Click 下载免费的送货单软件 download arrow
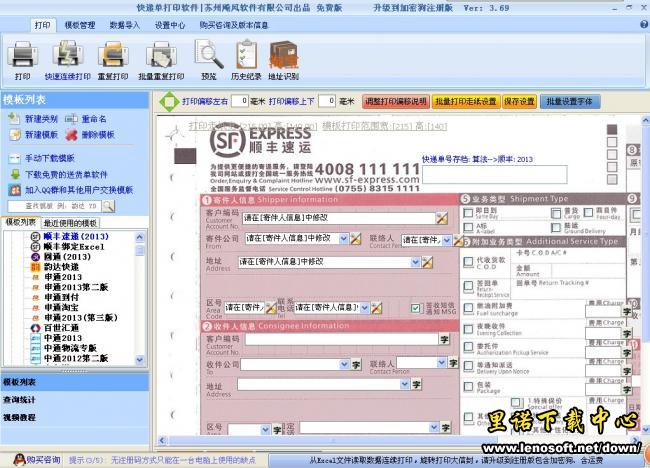Image resolution: width=650 pixels, height=468 pixels. [15, 174]
